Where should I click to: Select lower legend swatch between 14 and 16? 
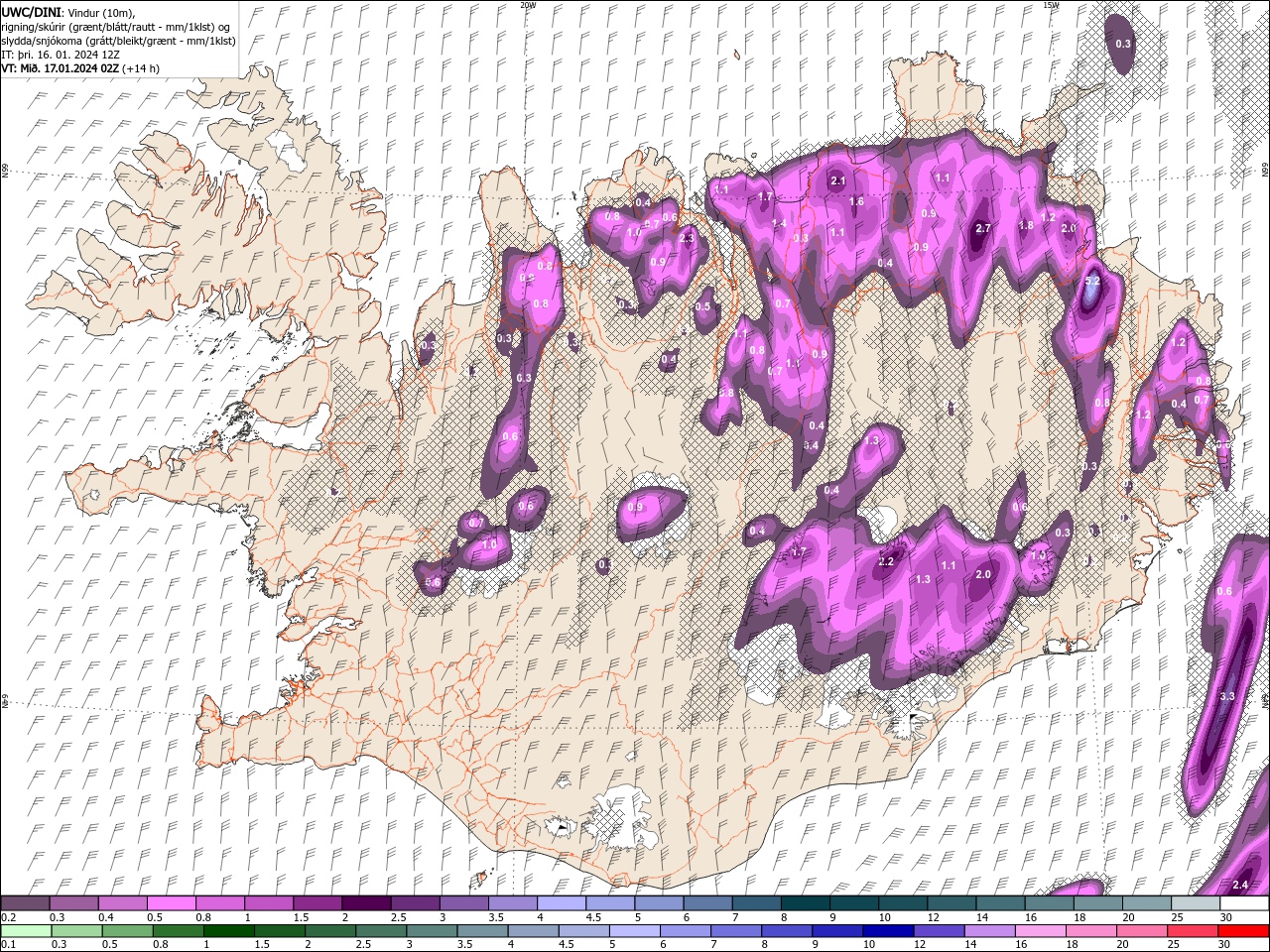(988, 930)
